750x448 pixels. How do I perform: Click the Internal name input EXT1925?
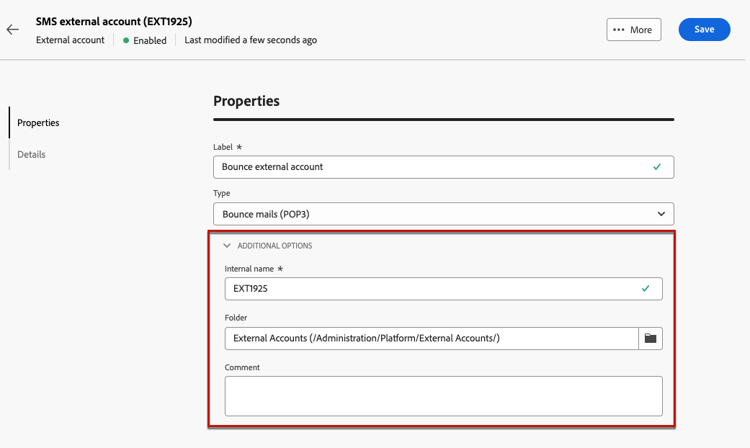pos(443,289)
